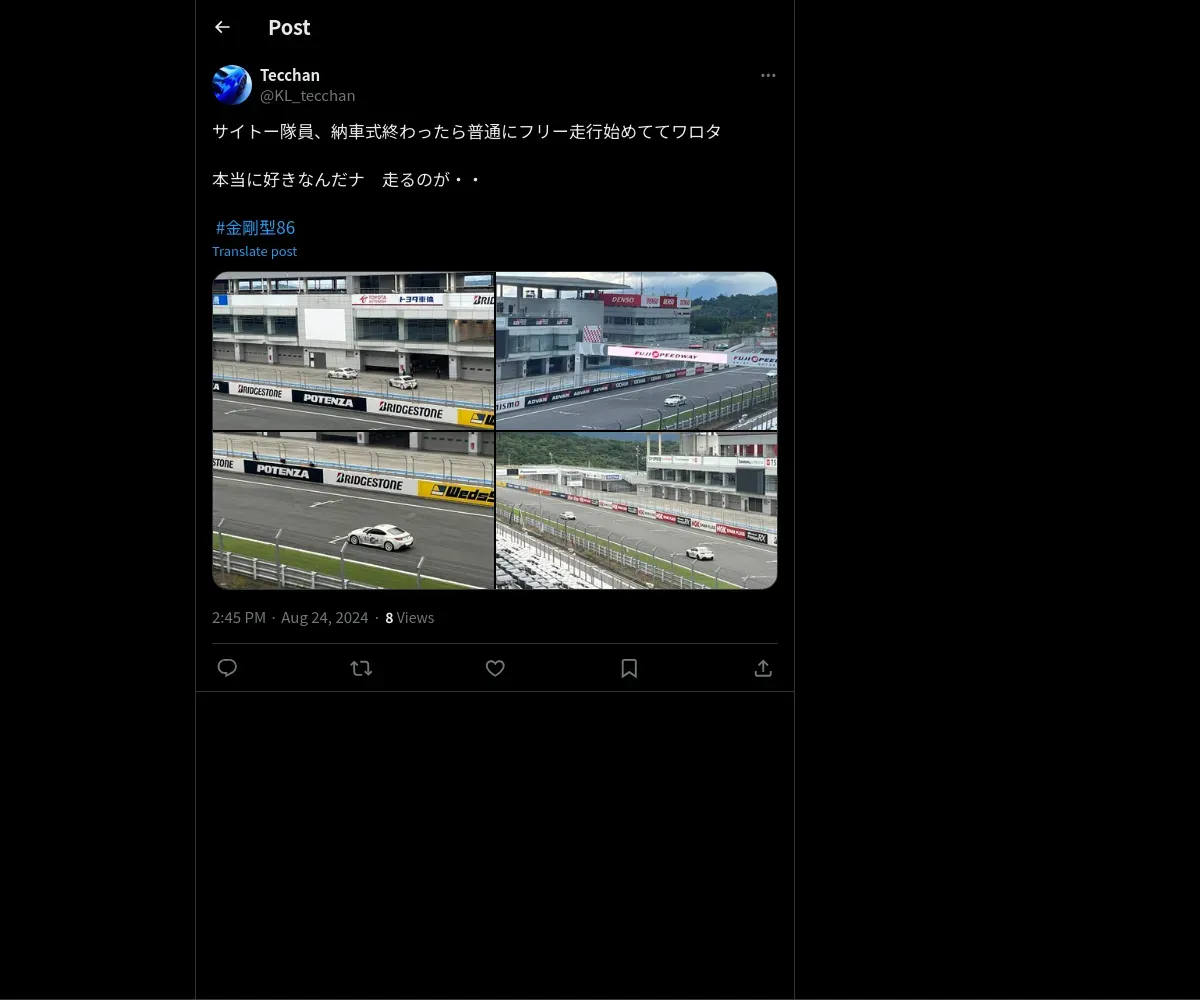Viewport: 1200px width, 1000px height.
Task: Repost using the retweet arrows icon
Action: tap(361, 668)
